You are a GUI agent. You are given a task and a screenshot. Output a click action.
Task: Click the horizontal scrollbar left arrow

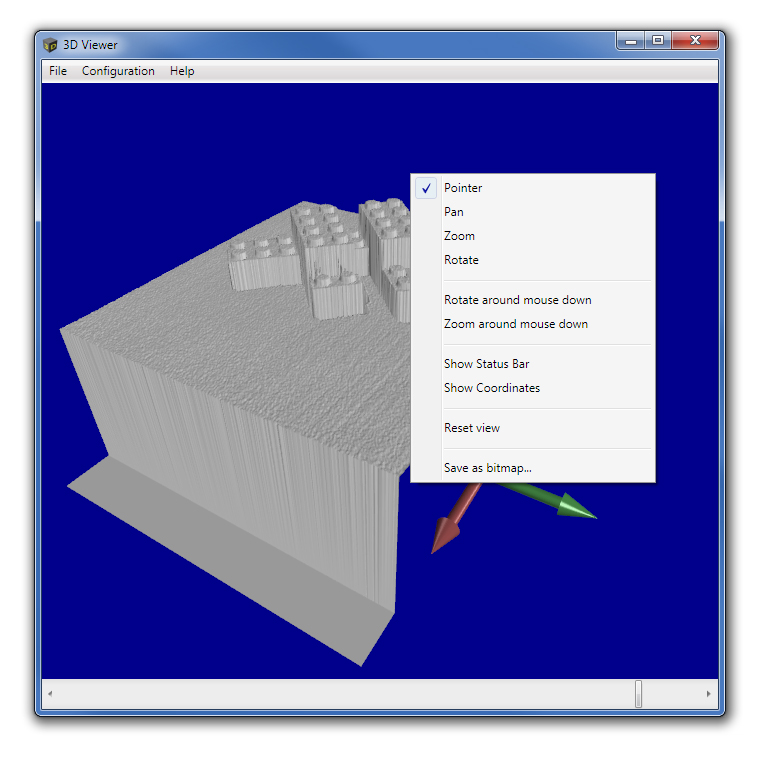[51, 694]
